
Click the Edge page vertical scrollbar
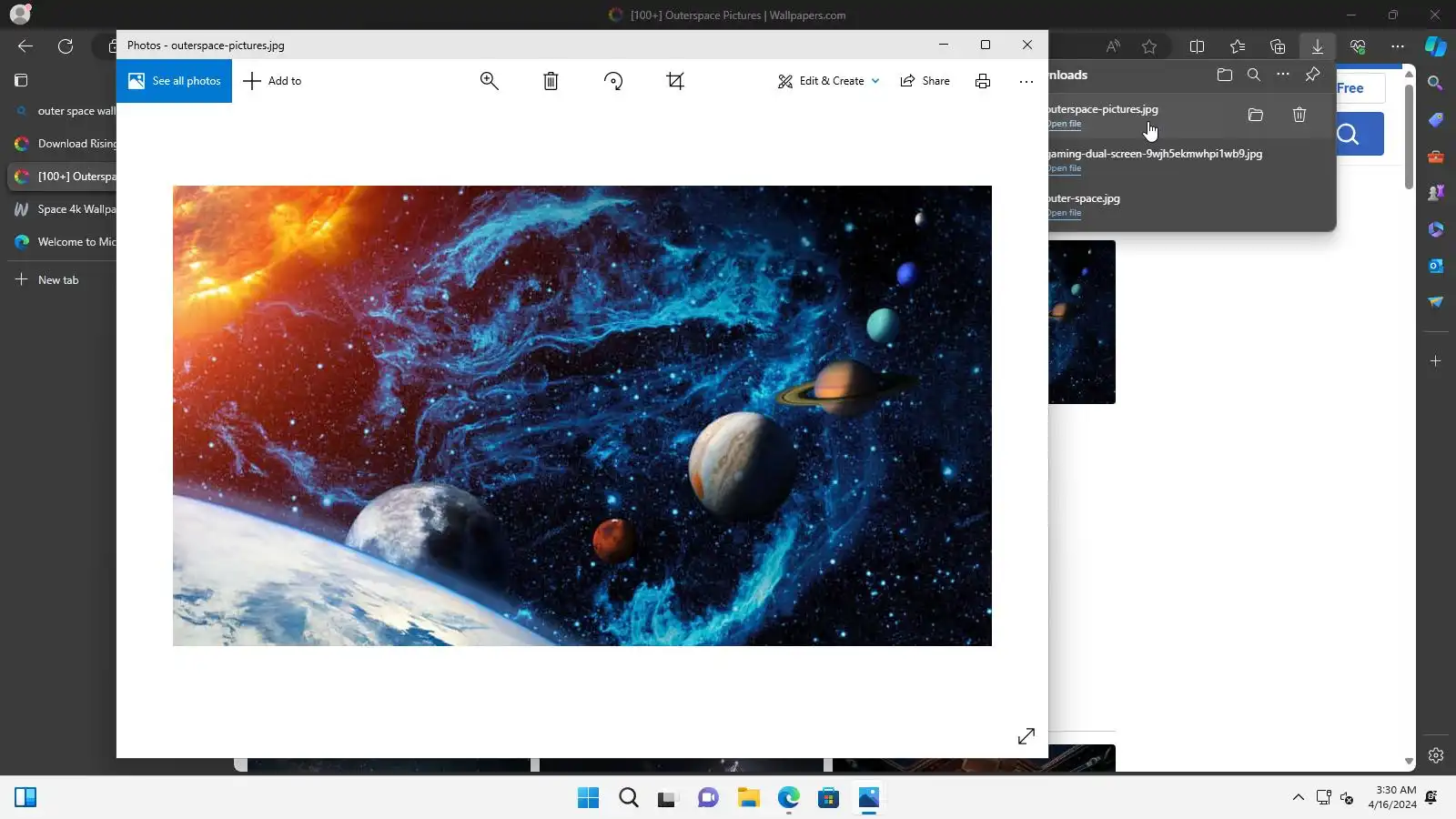coord(1409,136)
